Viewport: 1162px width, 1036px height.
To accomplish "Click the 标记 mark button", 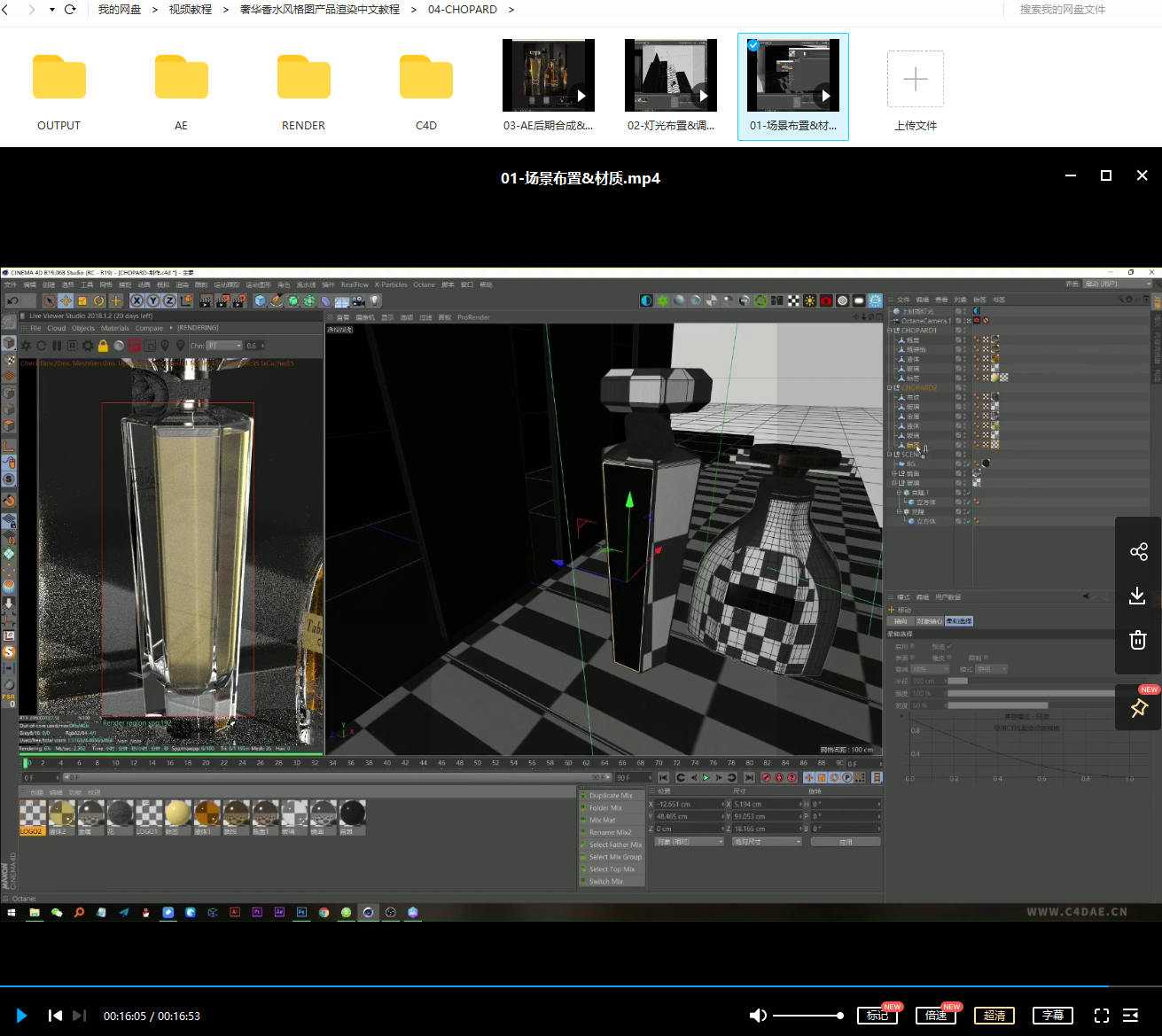I will (877, 1016).
